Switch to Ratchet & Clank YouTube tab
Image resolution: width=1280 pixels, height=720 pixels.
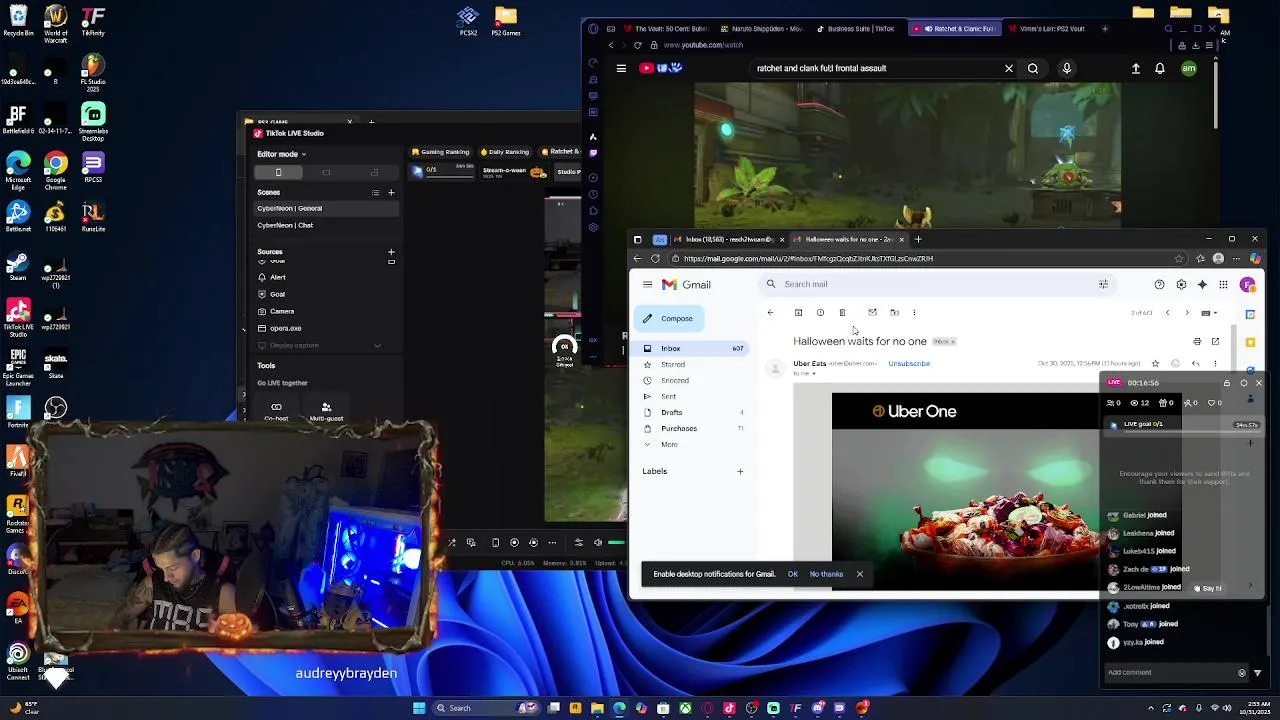coord(955,29)
